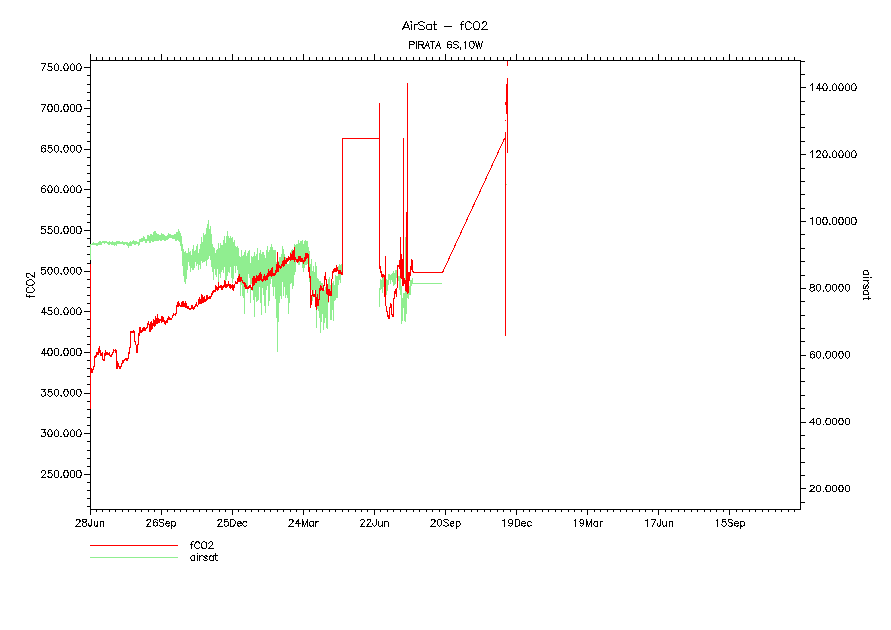Click the left fCO2 axis title

tap(30, 284)
